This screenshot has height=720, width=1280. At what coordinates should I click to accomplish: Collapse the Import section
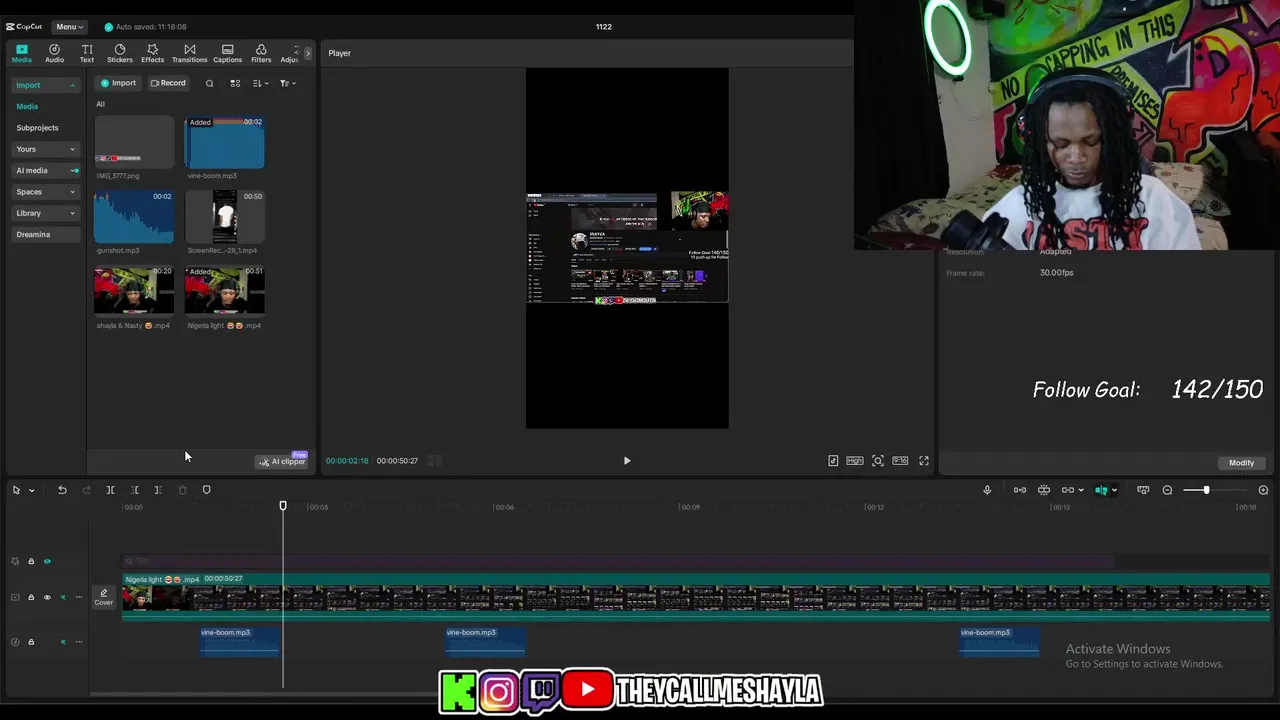coord(45,85)
